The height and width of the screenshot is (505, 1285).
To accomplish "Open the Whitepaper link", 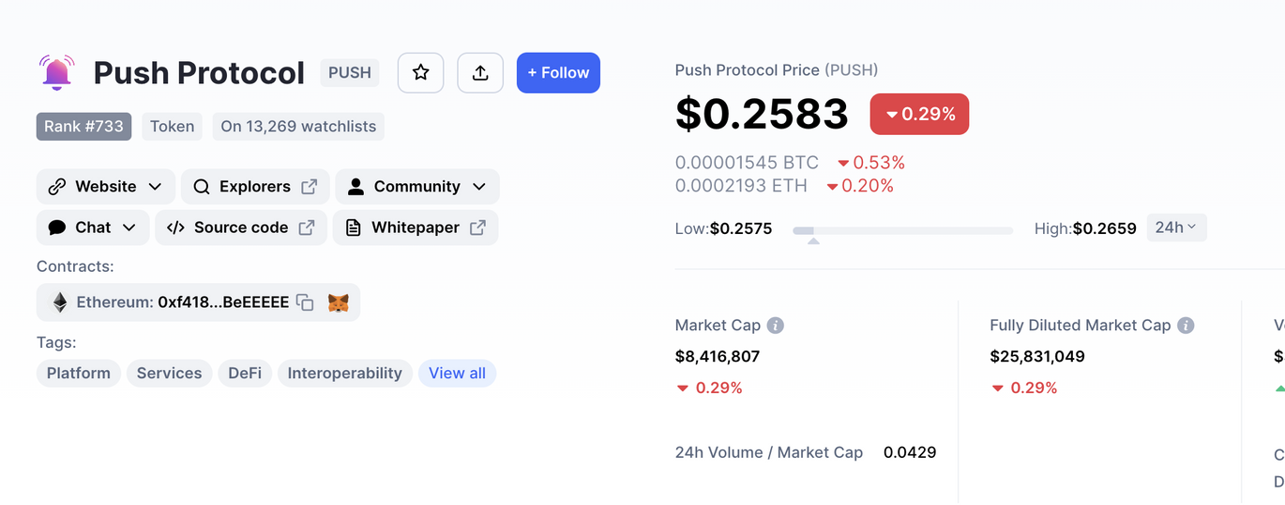I will (x=415, y=228).
